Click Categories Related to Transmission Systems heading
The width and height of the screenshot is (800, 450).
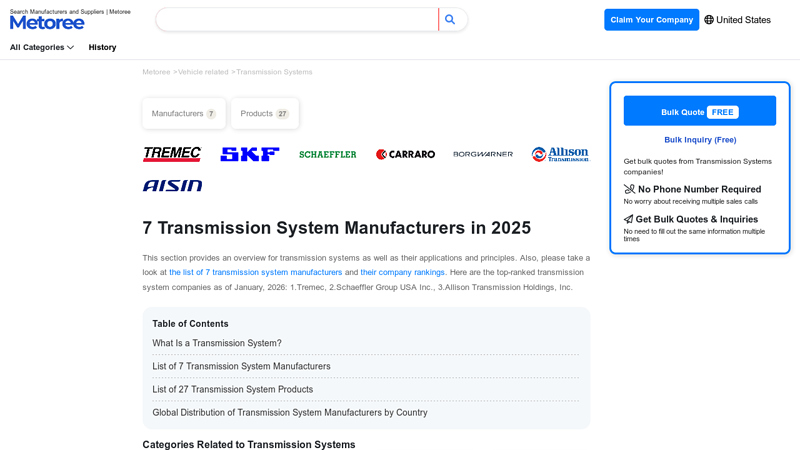point(249,444)
